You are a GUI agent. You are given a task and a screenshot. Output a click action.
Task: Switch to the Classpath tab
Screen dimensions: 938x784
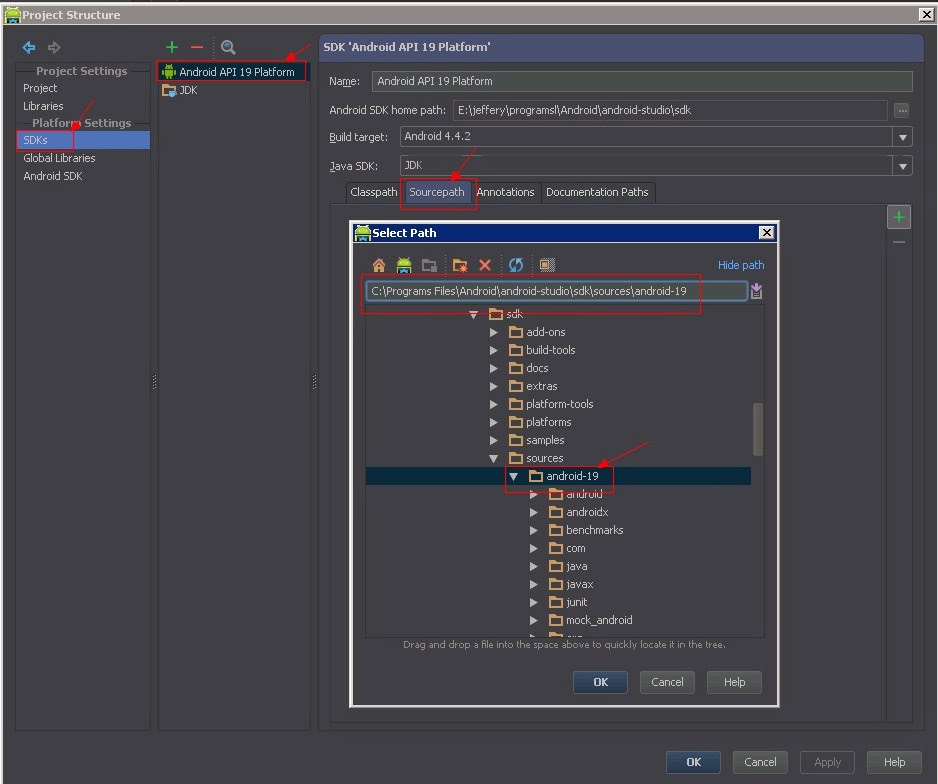373,192
